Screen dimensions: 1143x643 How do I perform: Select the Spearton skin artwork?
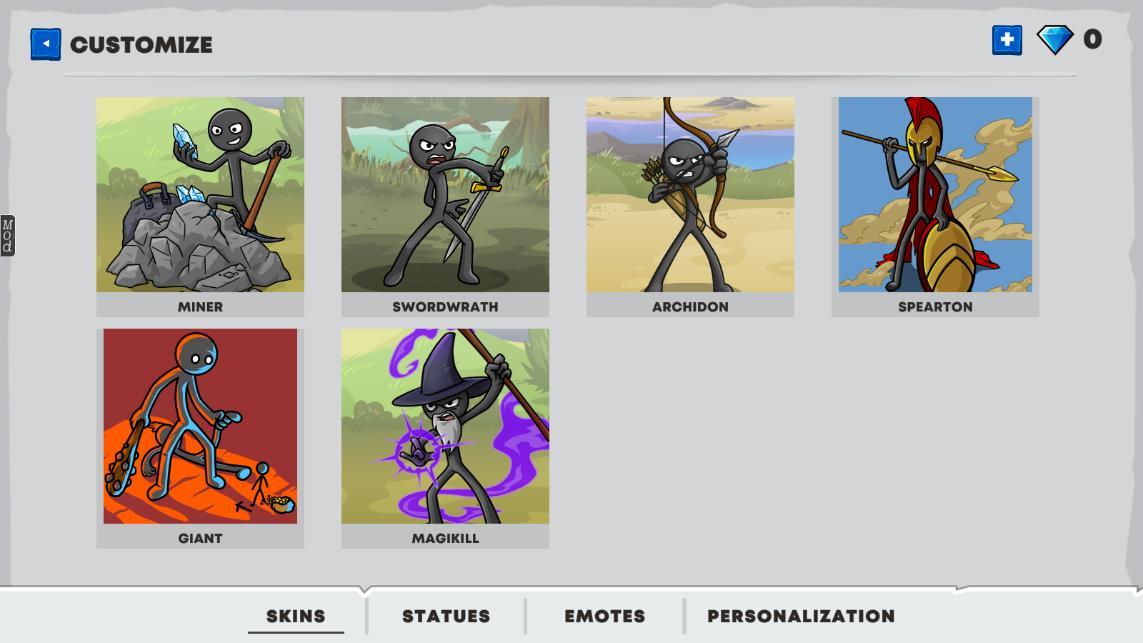click(935, 195)
